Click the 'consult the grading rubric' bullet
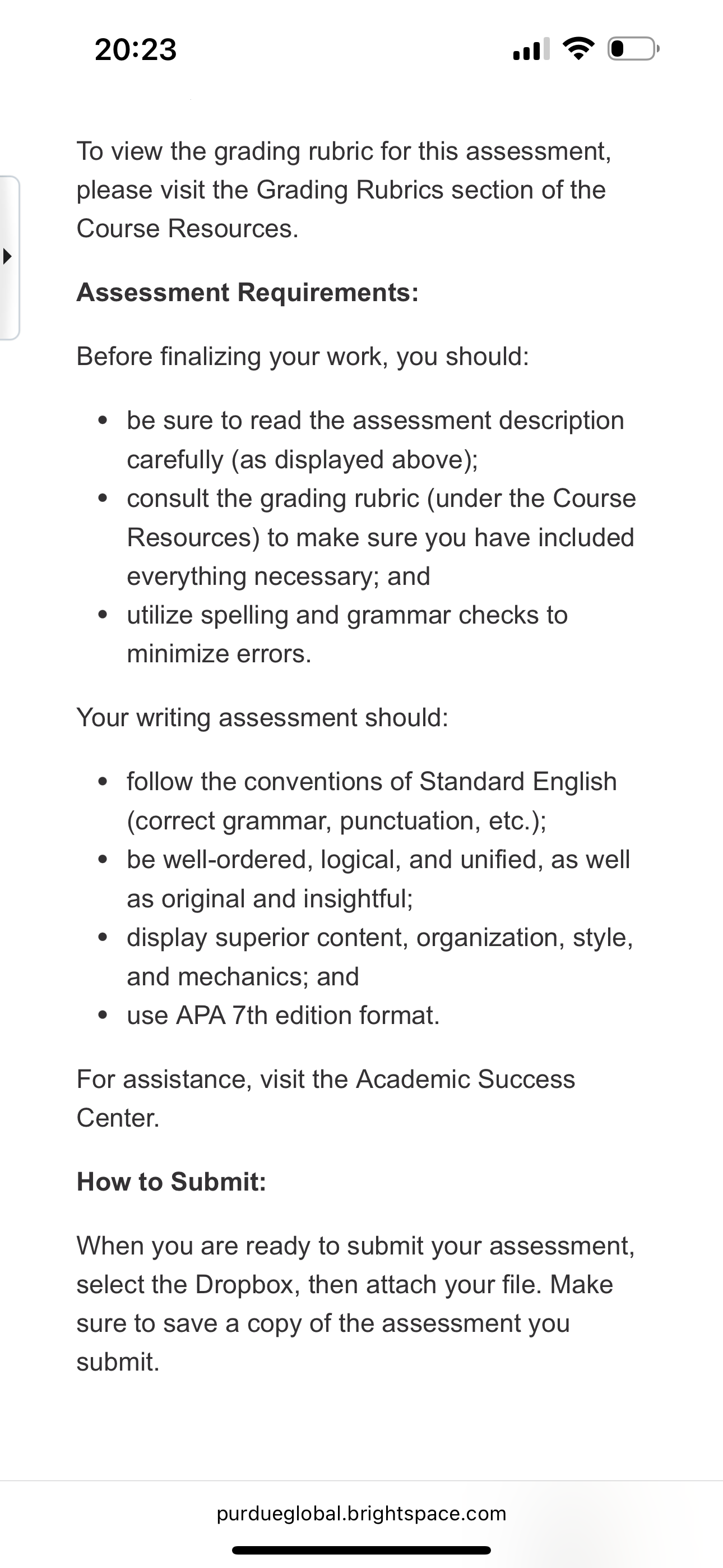 382,537
